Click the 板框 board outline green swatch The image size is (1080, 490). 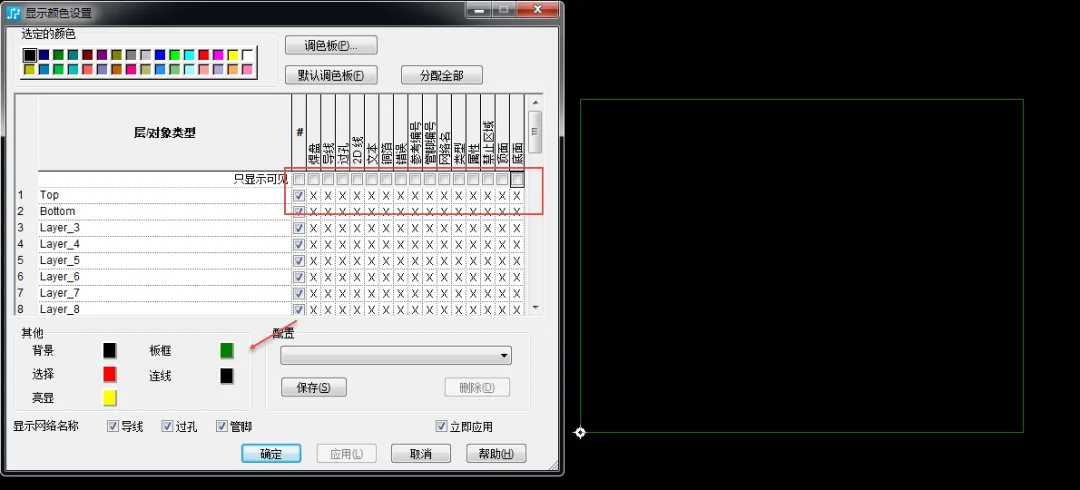227,351
